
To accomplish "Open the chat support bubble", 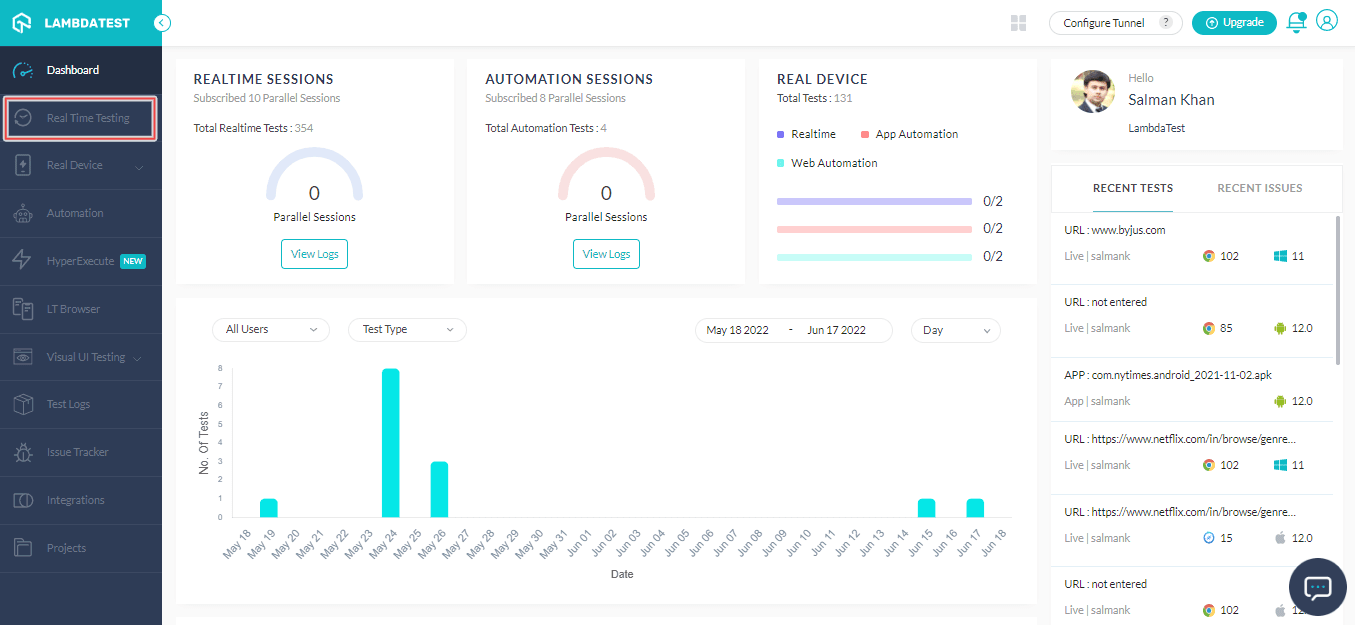I will 1317,587.
